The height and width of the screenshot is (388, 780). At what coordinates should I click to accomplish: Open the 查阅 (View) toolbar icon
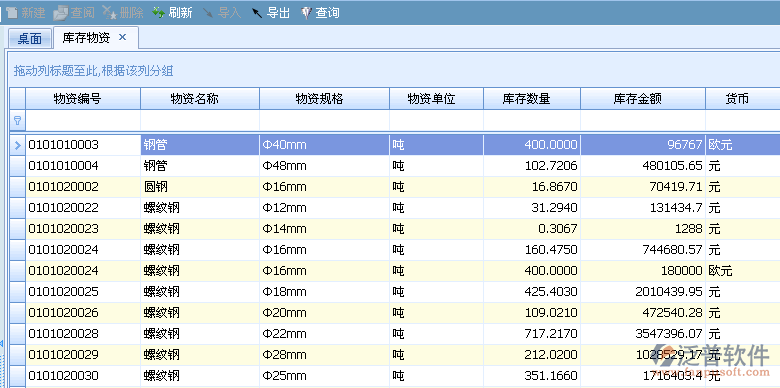point(60,12)
